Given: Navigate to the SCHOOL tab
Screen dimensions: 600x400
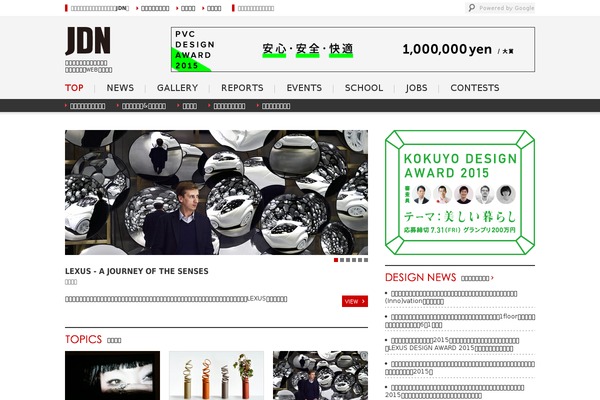Looking at the screenshot, I should pyautogui.click(x=364, y=88).
